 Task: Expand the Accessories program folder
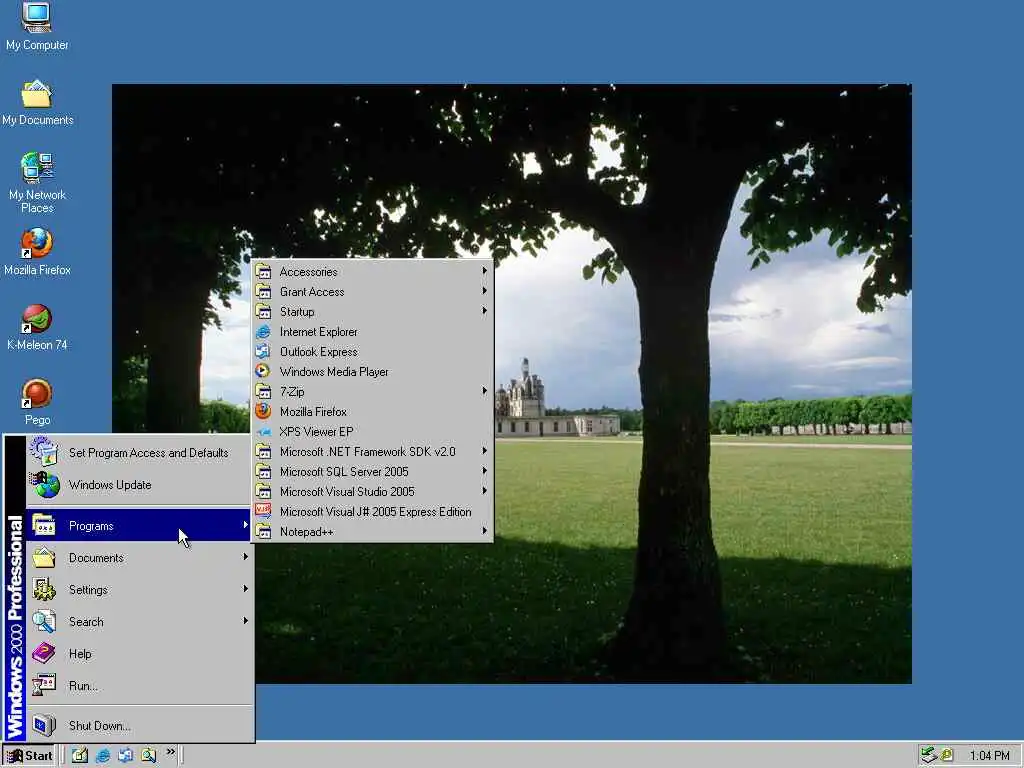[372, 272]
